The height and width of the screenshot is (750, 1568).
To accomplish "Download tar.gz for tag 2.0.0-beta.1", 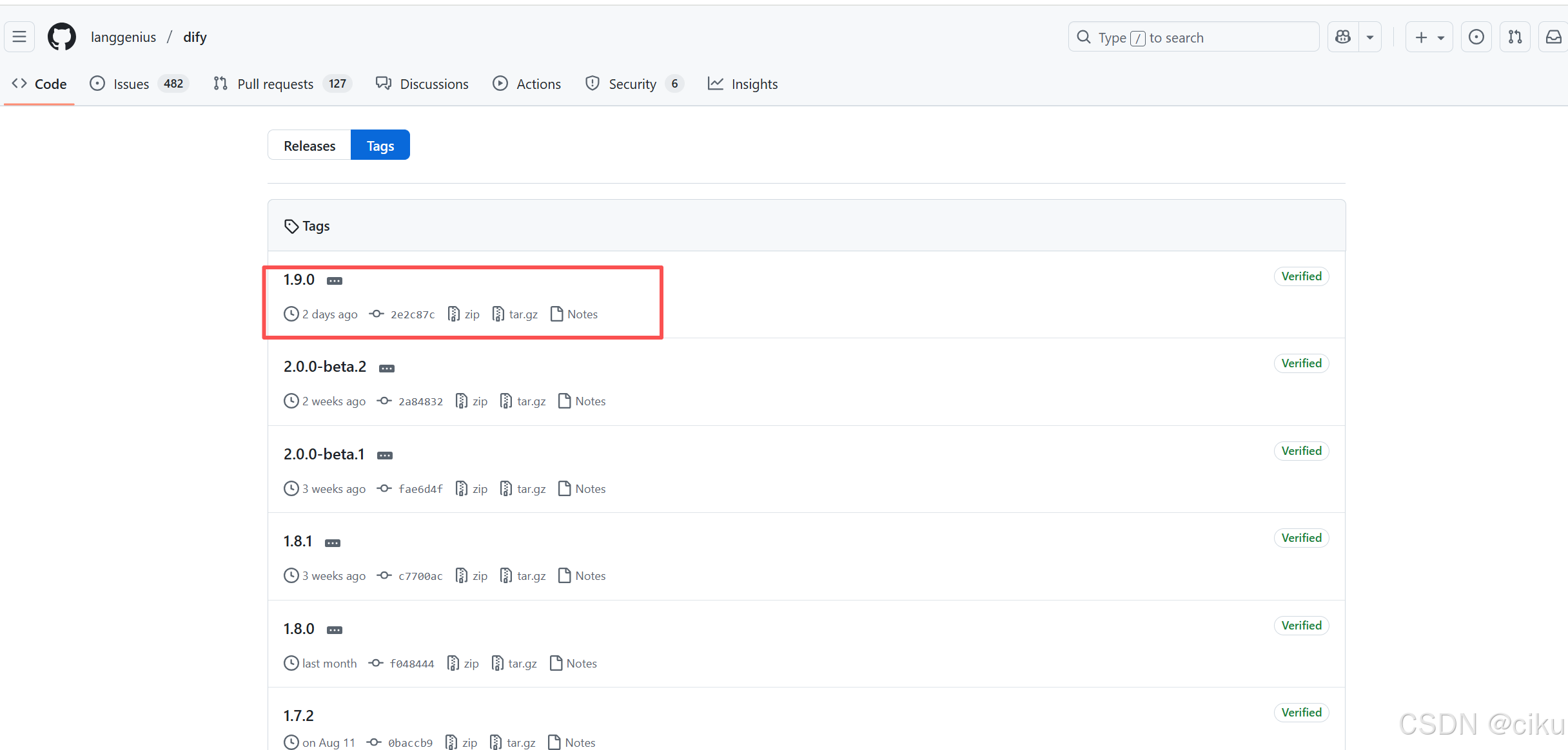I will [523, 488].
